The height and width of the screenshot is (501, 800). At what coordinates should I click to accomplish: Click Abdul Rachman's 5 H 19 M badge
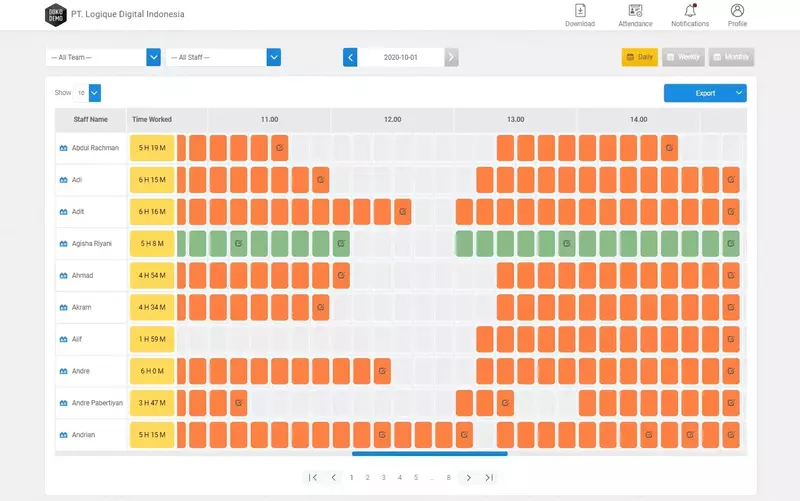(152, 148)
